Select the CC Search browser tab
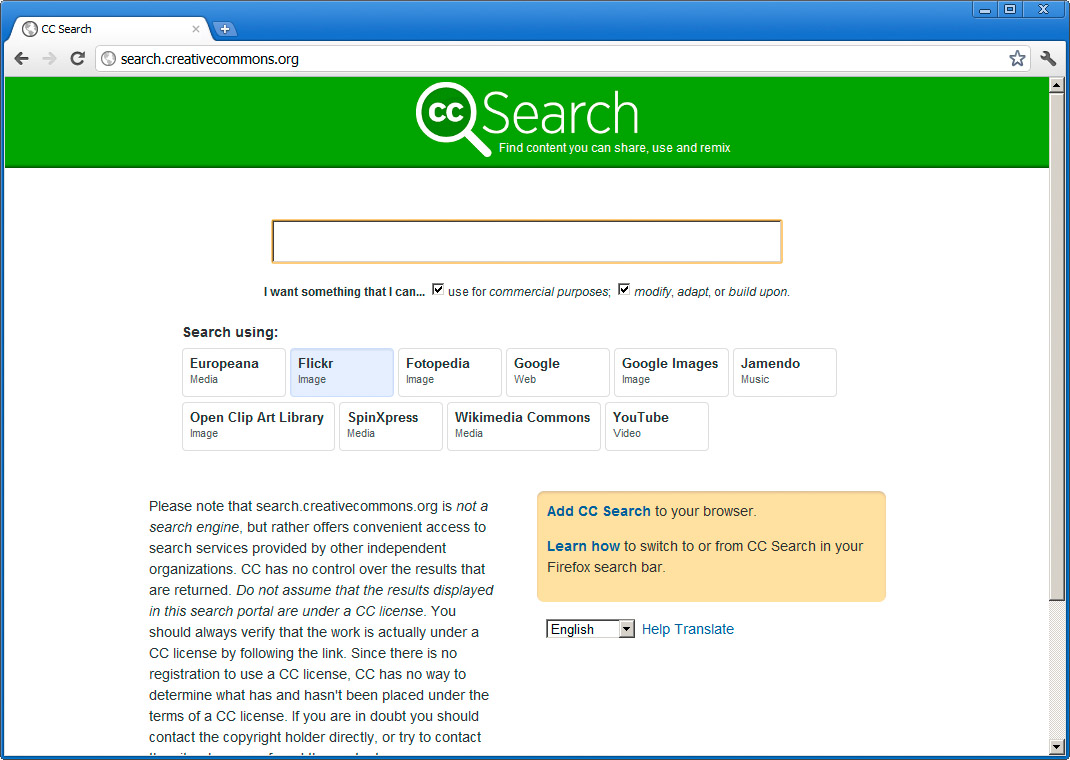Viewport: 1070px width, 760px height. pos(109,29)
